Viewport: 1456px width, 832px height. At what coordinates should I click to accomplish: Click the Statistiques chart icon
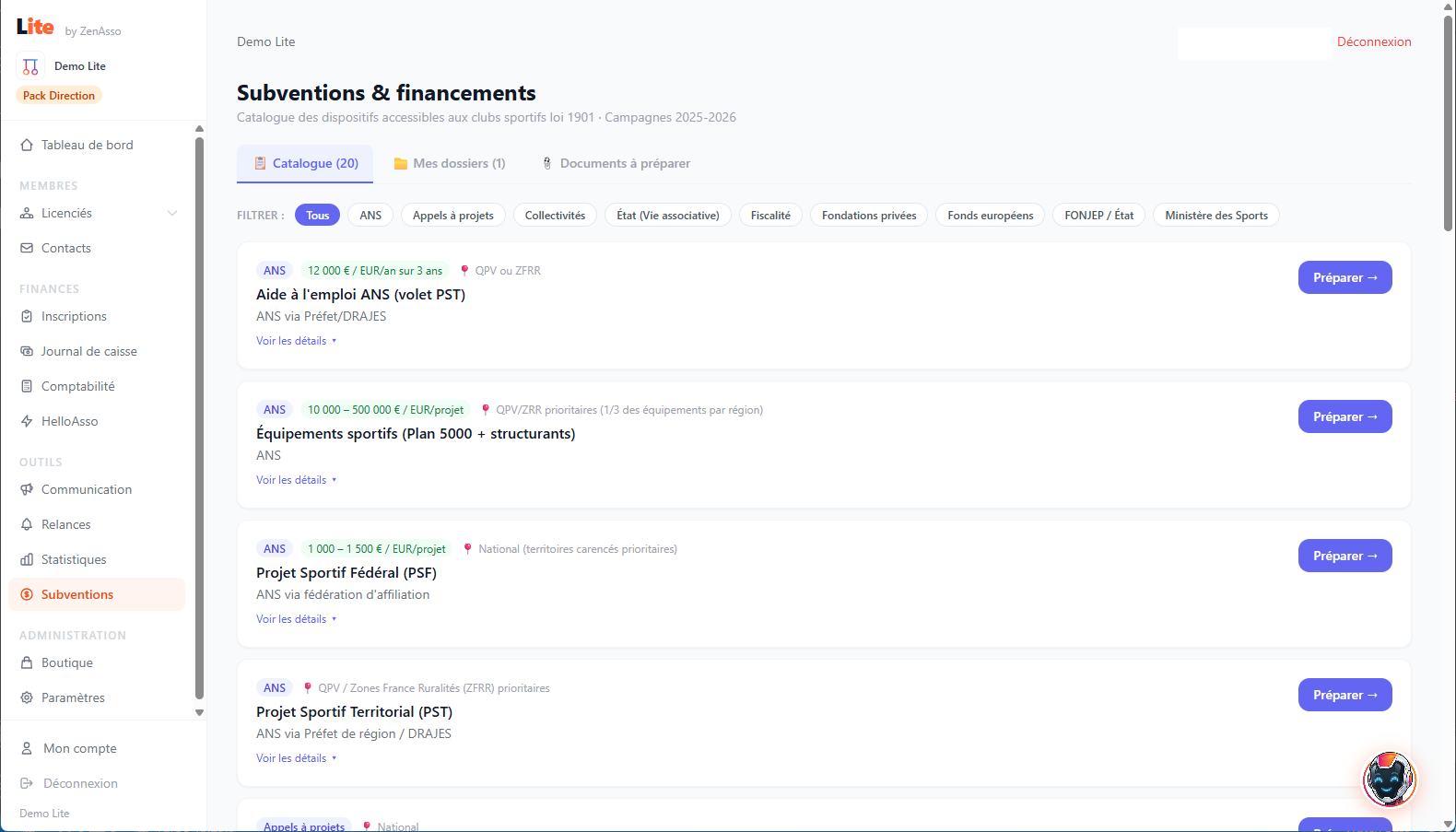pos(27,559)
